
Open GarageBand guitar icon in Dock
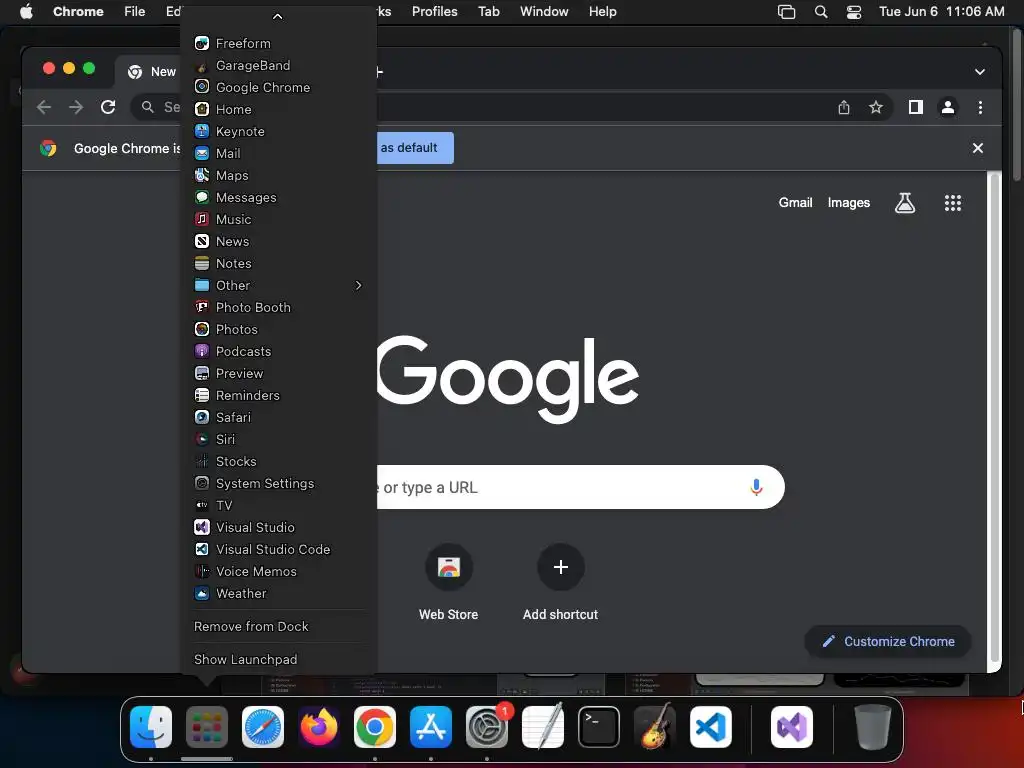coord(655,727)
